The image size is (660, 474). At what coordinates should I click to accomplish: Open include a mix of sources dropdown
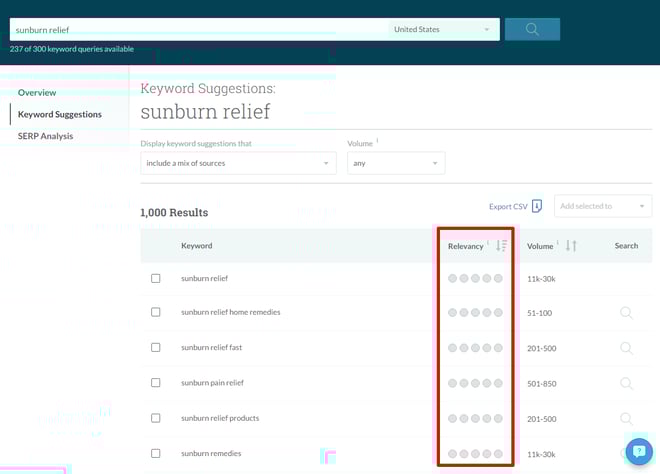238,163
